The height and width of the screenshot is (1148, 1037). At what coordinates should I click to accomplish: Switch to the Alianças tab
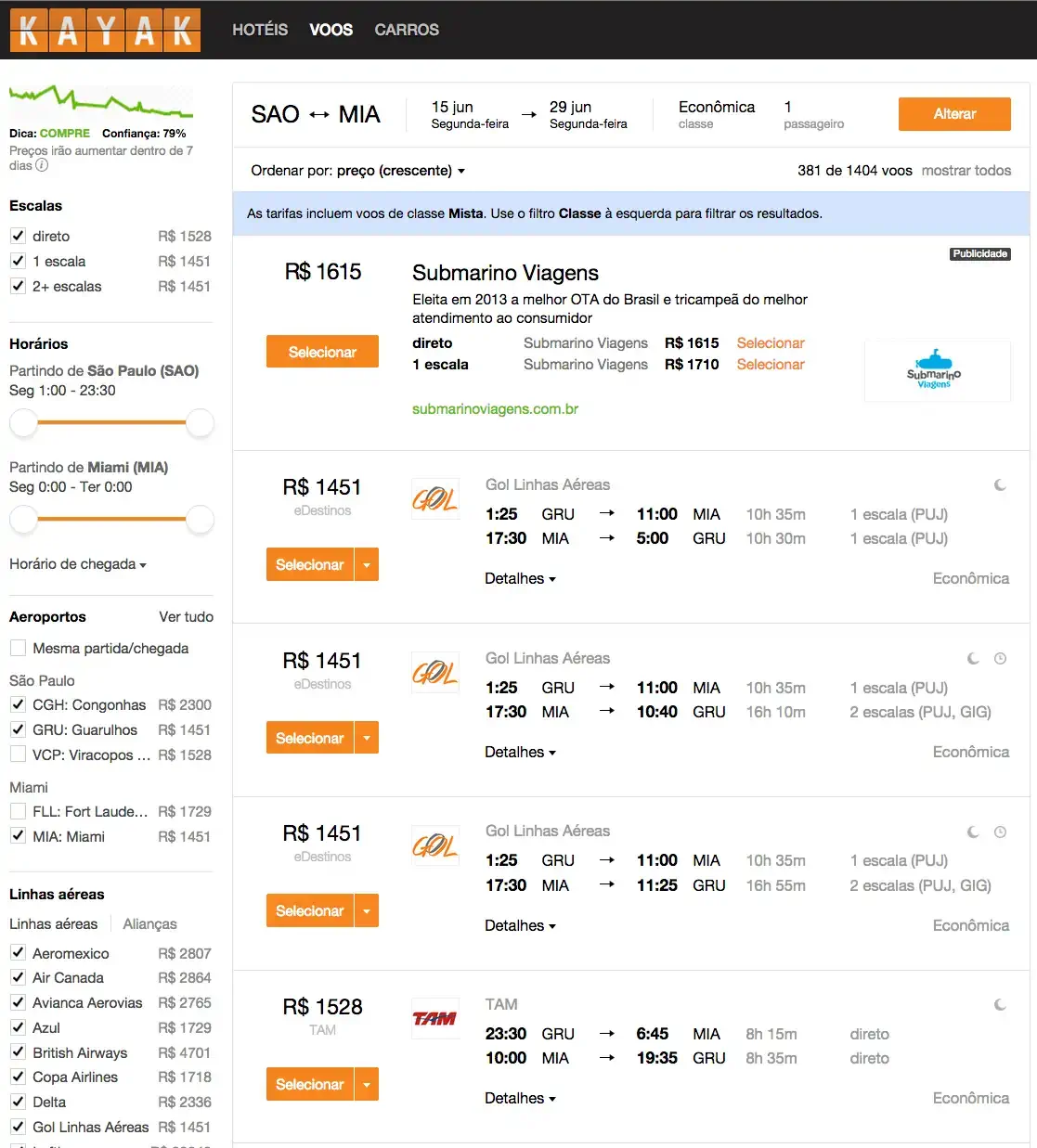149,923
